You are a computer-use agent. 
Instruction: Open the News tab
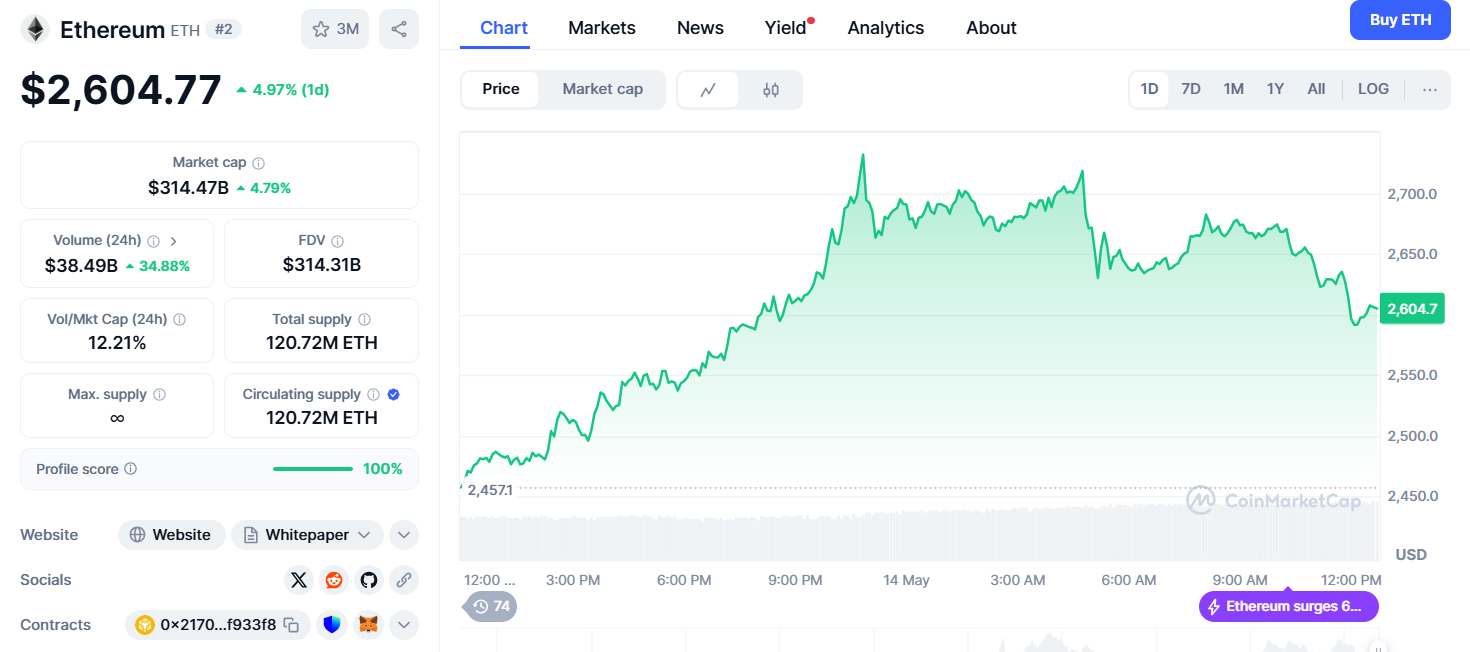pyautogui.click(x=700, y=28)
